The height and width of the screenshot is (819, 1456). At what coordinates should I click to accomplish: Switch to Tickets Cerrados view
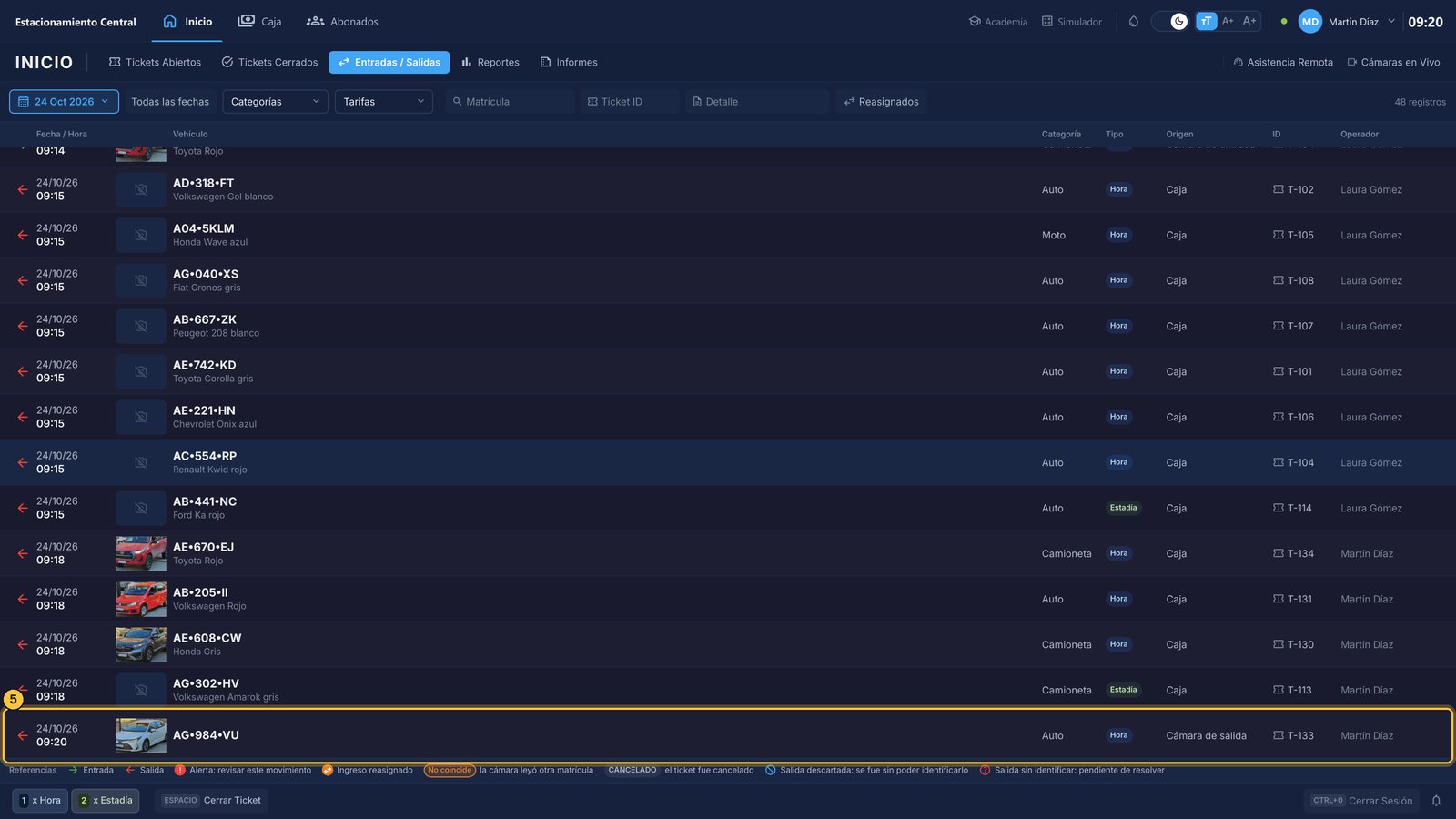click(269, 62)
